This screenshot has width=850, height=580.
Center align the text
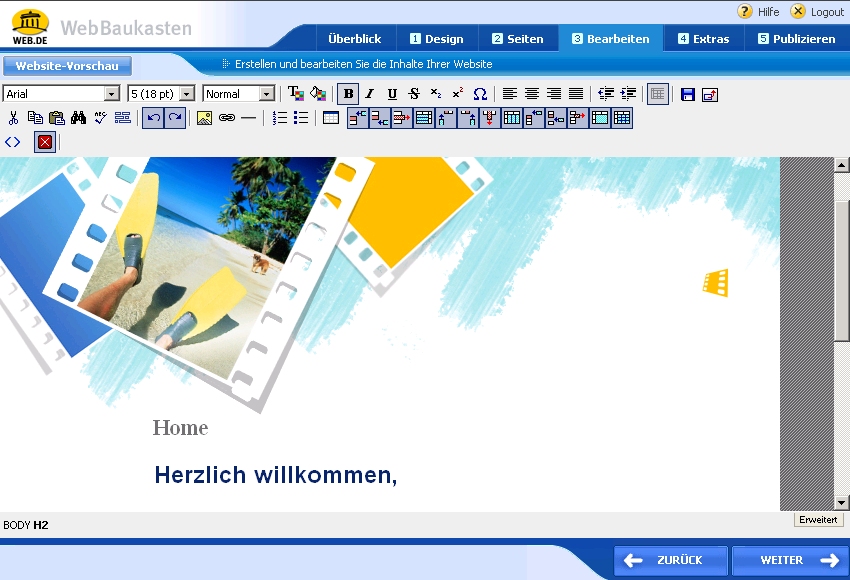point(532,94)
